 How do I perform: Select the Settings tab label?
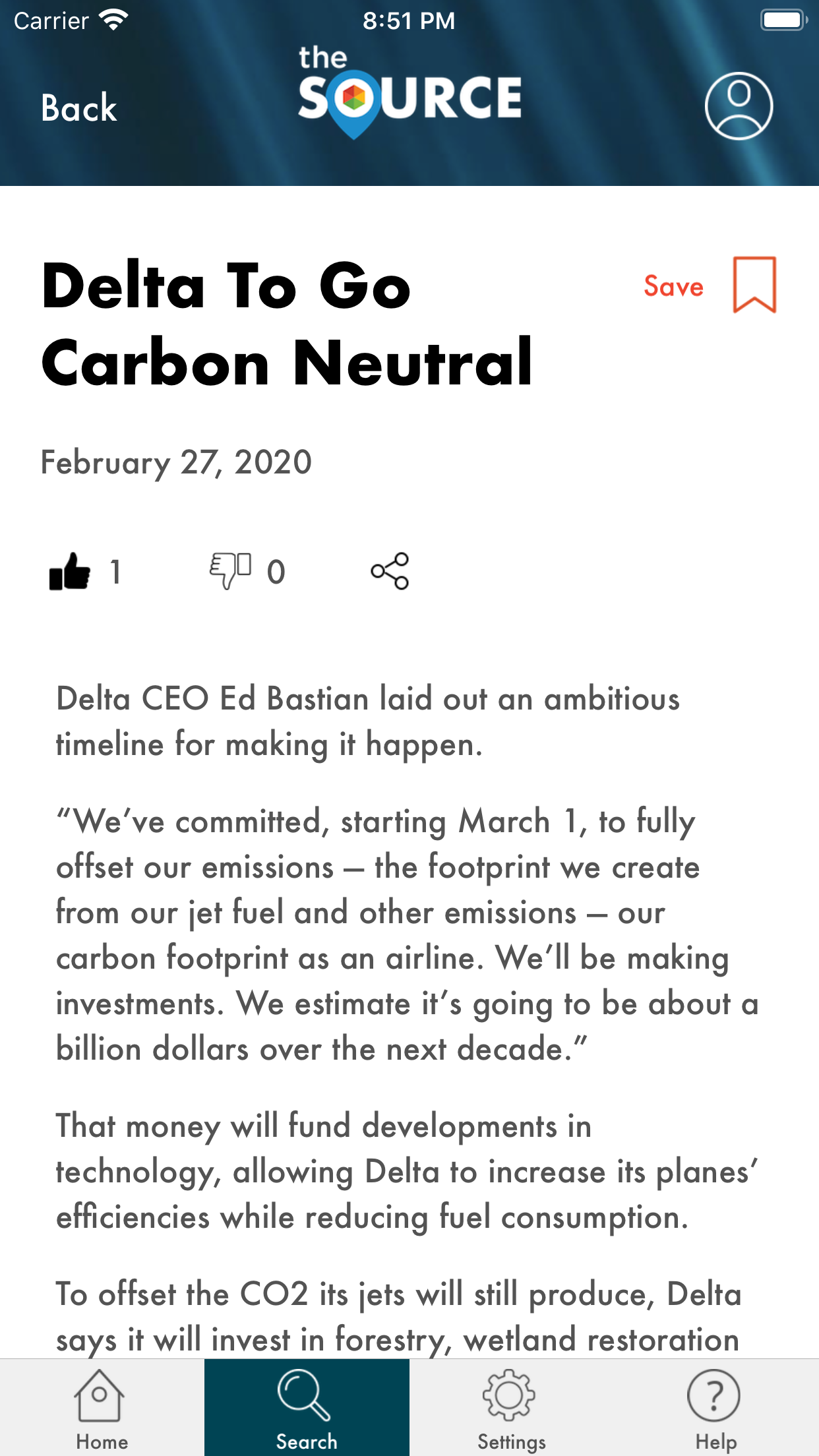pos(512,1441)
